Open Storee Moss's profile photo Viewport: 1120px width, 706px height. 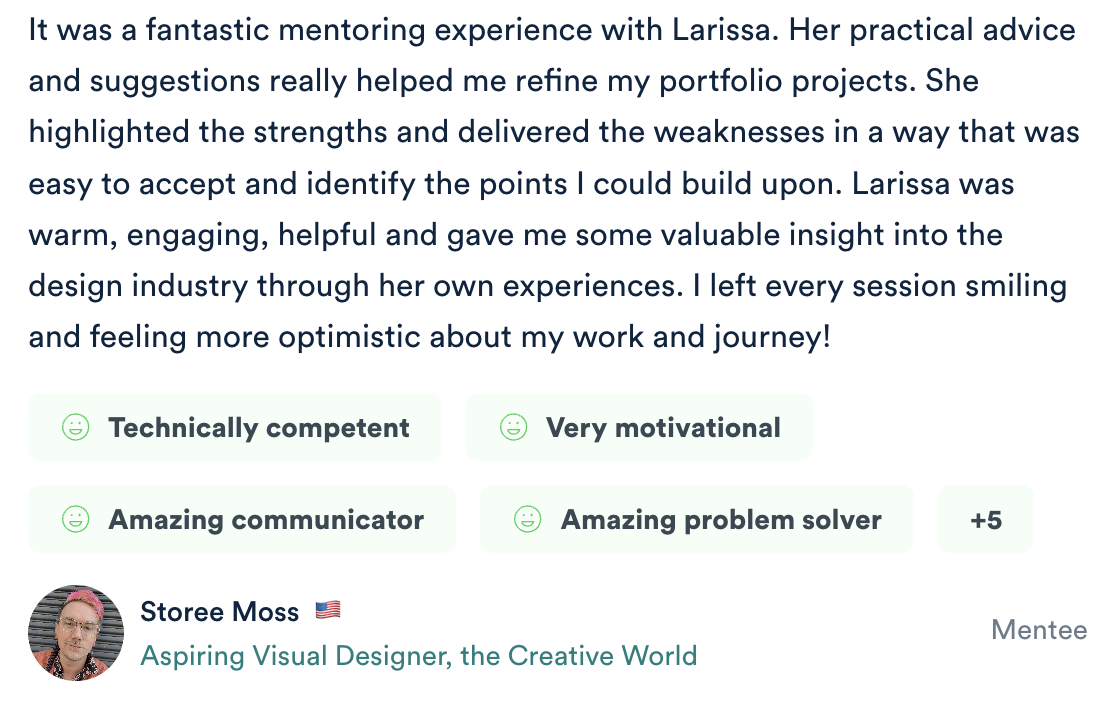click(x=76, y=633)
